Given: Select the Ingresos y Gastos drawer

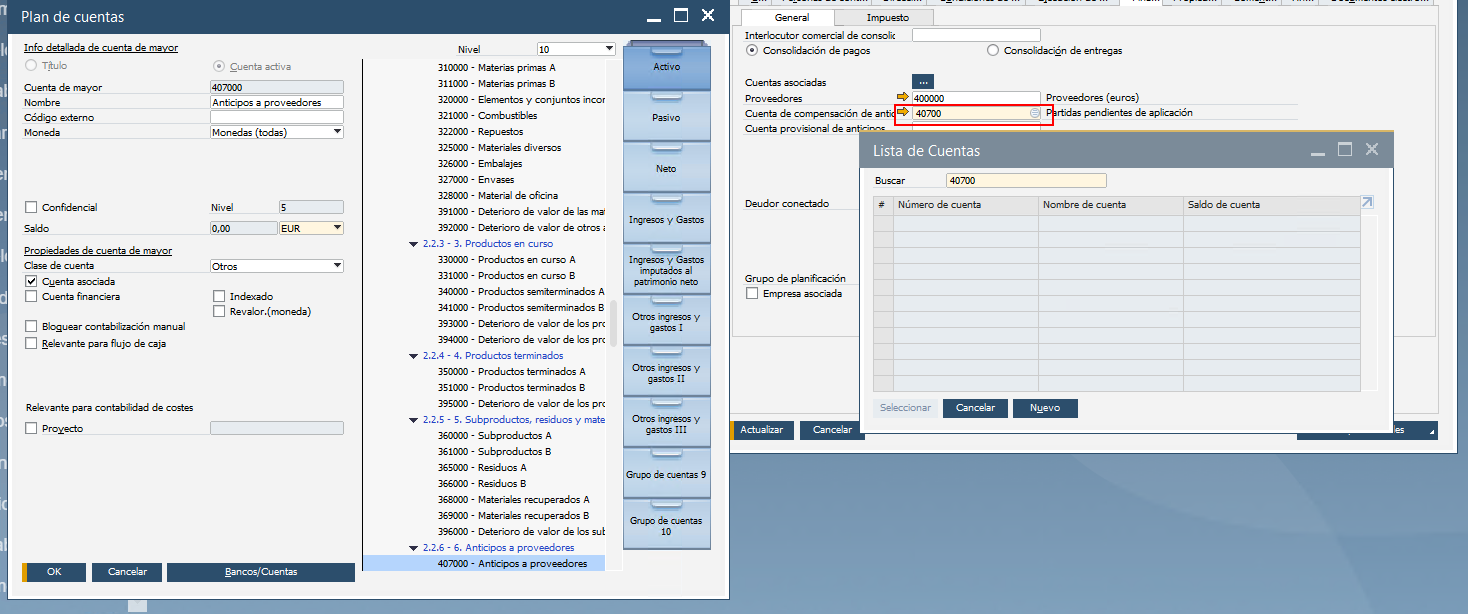Looking at the screenshot, I should (666, 219).
